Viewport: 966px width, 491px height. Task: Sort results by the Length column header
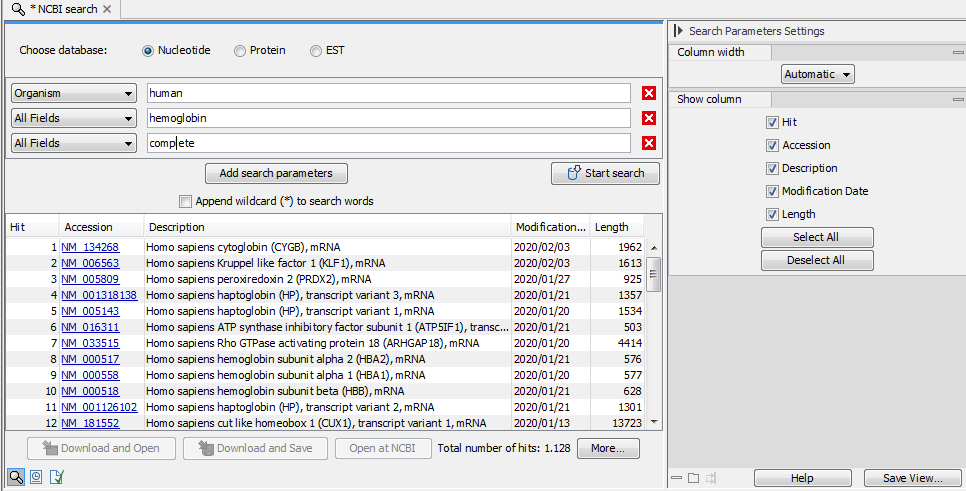click(612, 227)
